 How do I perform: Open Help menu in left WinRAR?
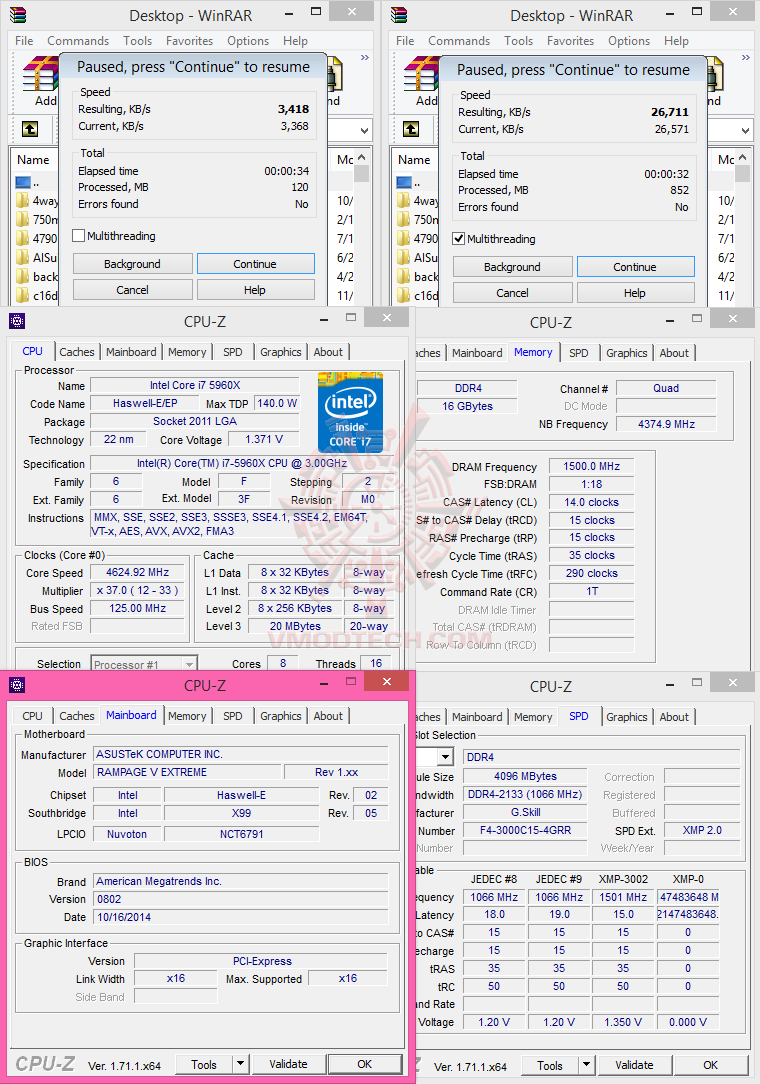click(295, 41)
